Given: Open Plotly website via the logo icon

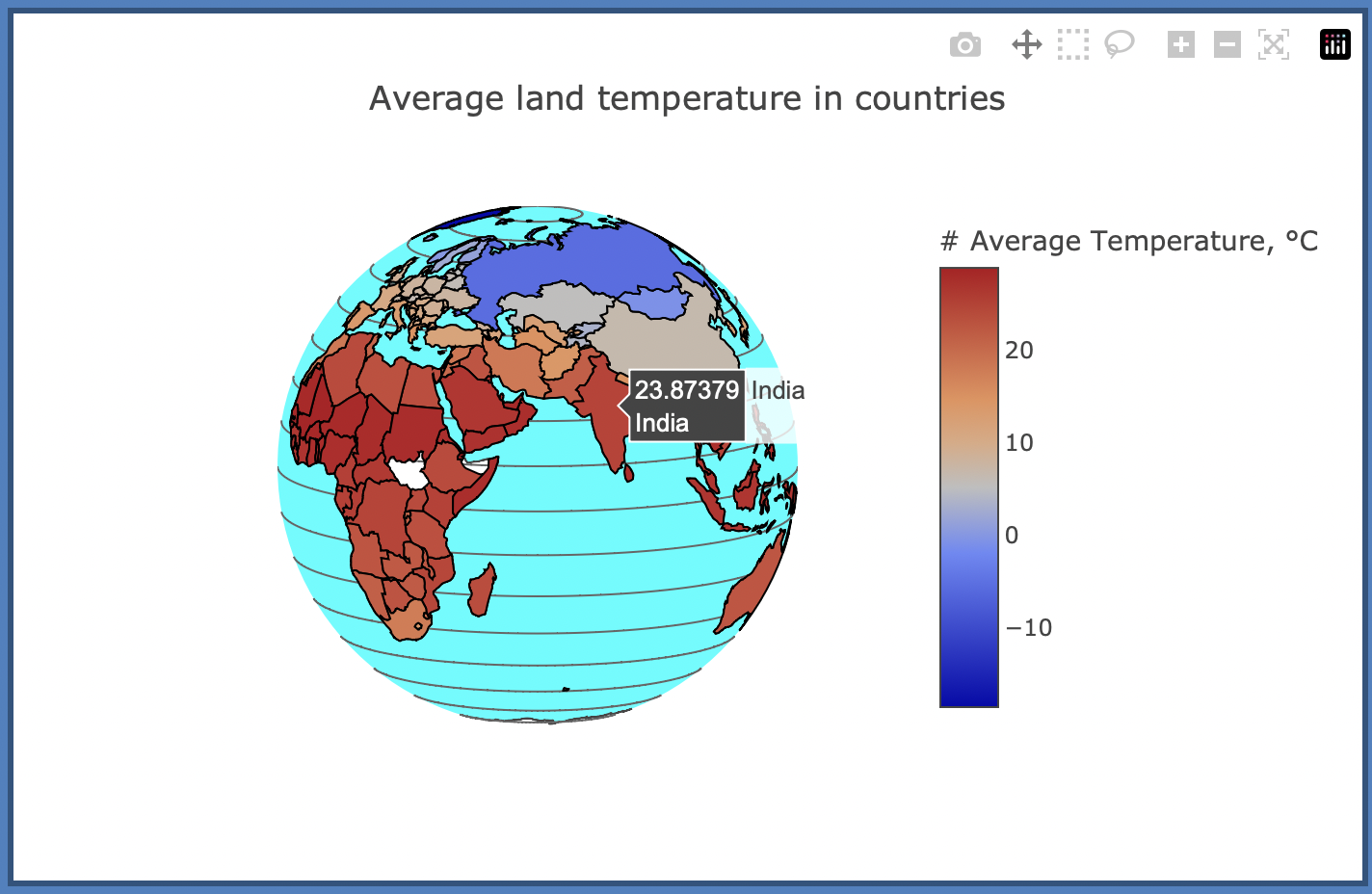Looking at the screenshot, I should [x=1334, y=44].
